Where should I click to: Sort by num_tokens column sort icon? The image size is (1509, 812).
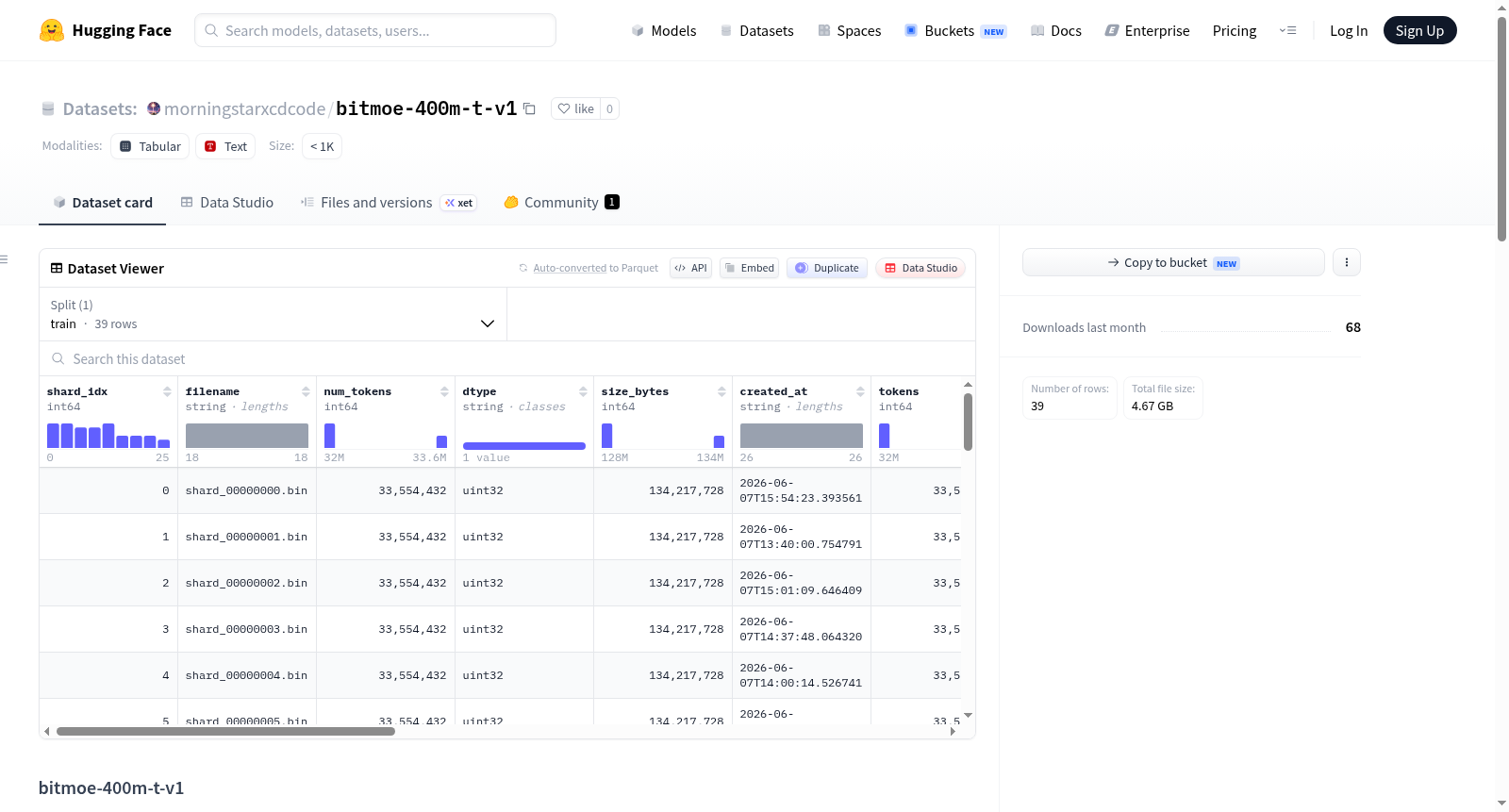click(444, 391)
